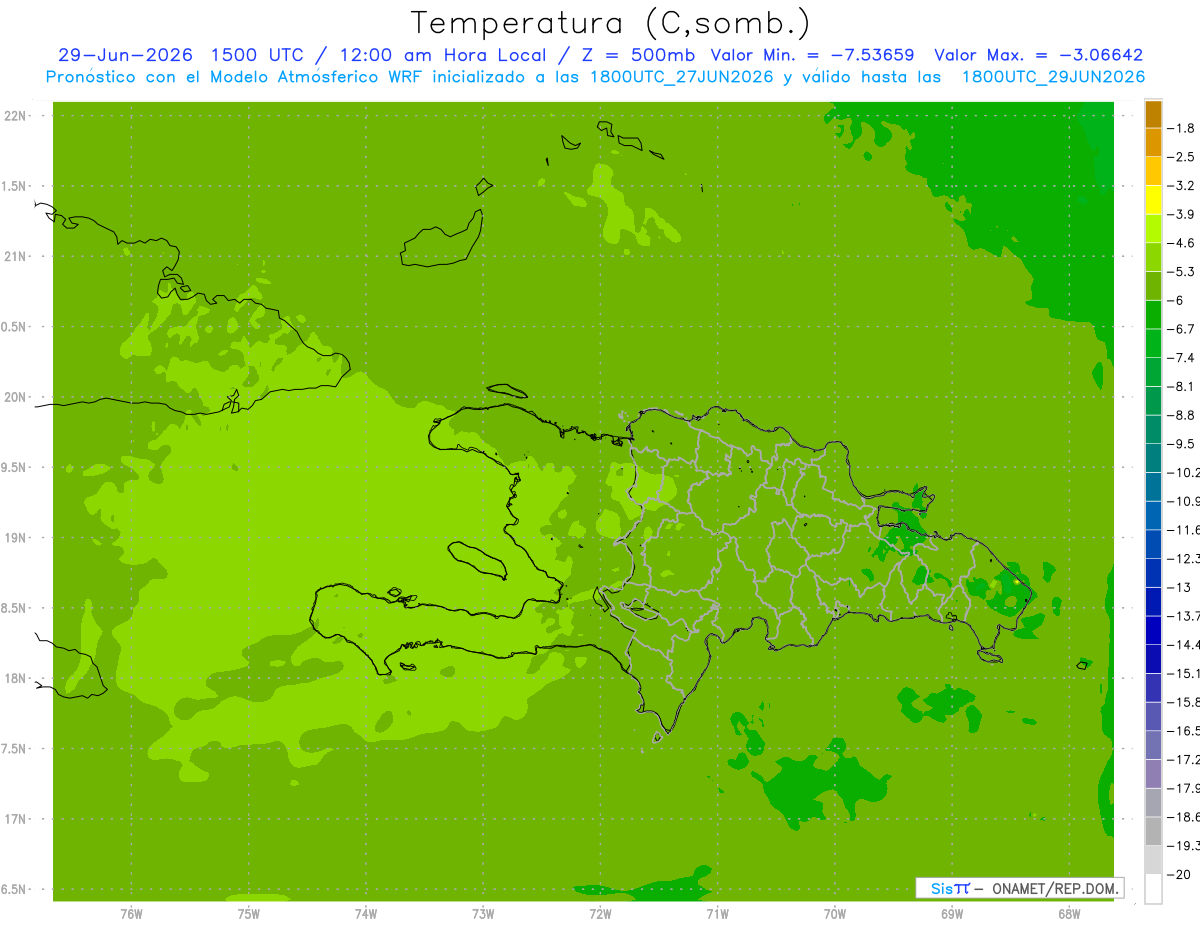Click "Valor Min. = -7.53659" text
1200x927 pixels.
811,55
